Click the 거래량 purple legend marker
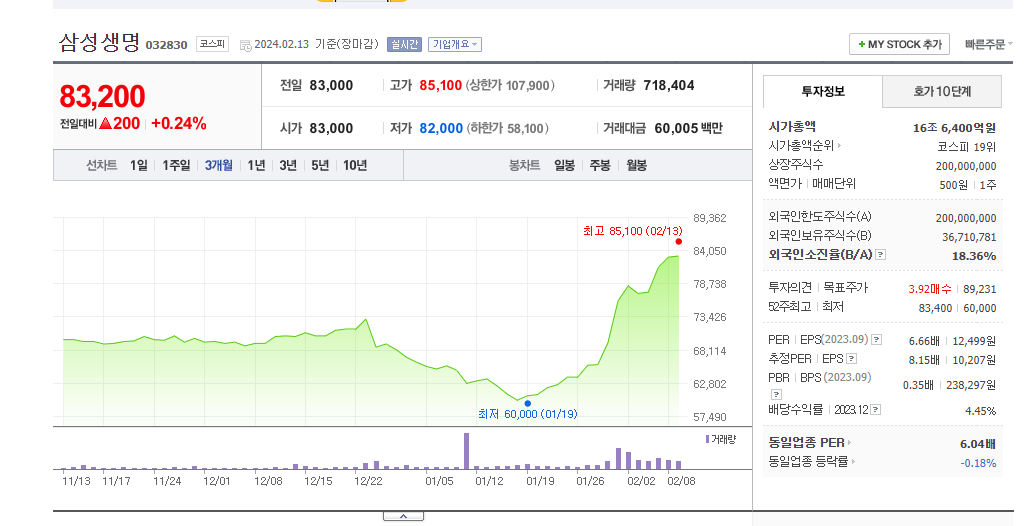1034x526 pixels. (708, 439)
